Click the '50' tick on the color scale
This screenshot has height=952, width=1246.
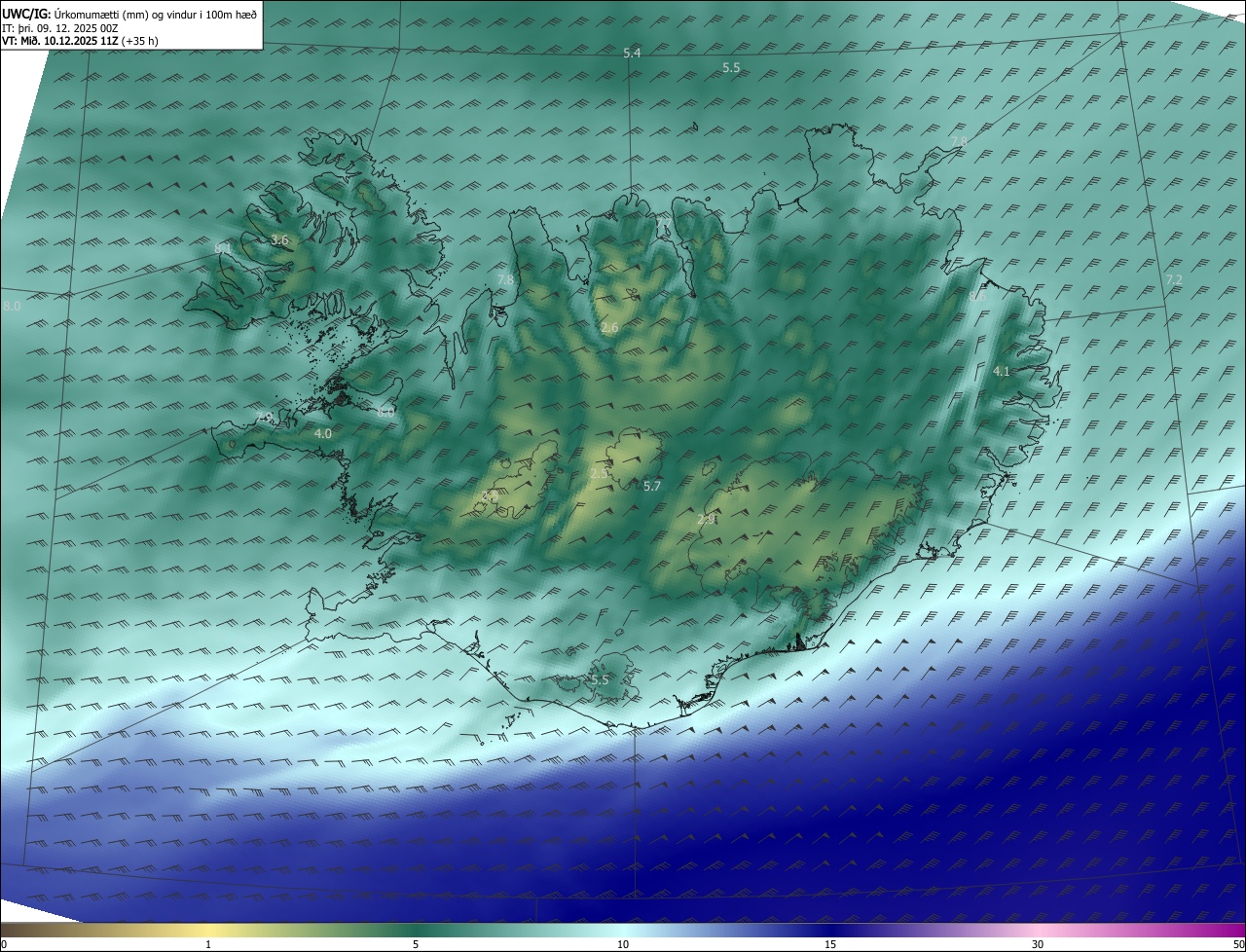pos(1237,944)
